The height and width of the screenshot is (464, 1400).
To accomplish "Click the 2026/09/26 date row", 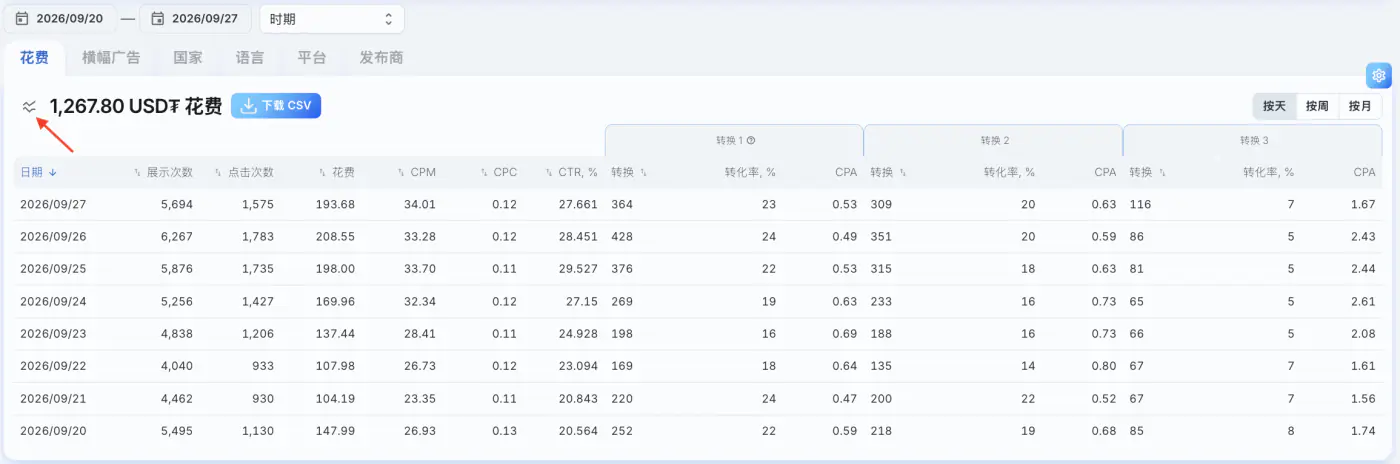I will coord(700,237).
